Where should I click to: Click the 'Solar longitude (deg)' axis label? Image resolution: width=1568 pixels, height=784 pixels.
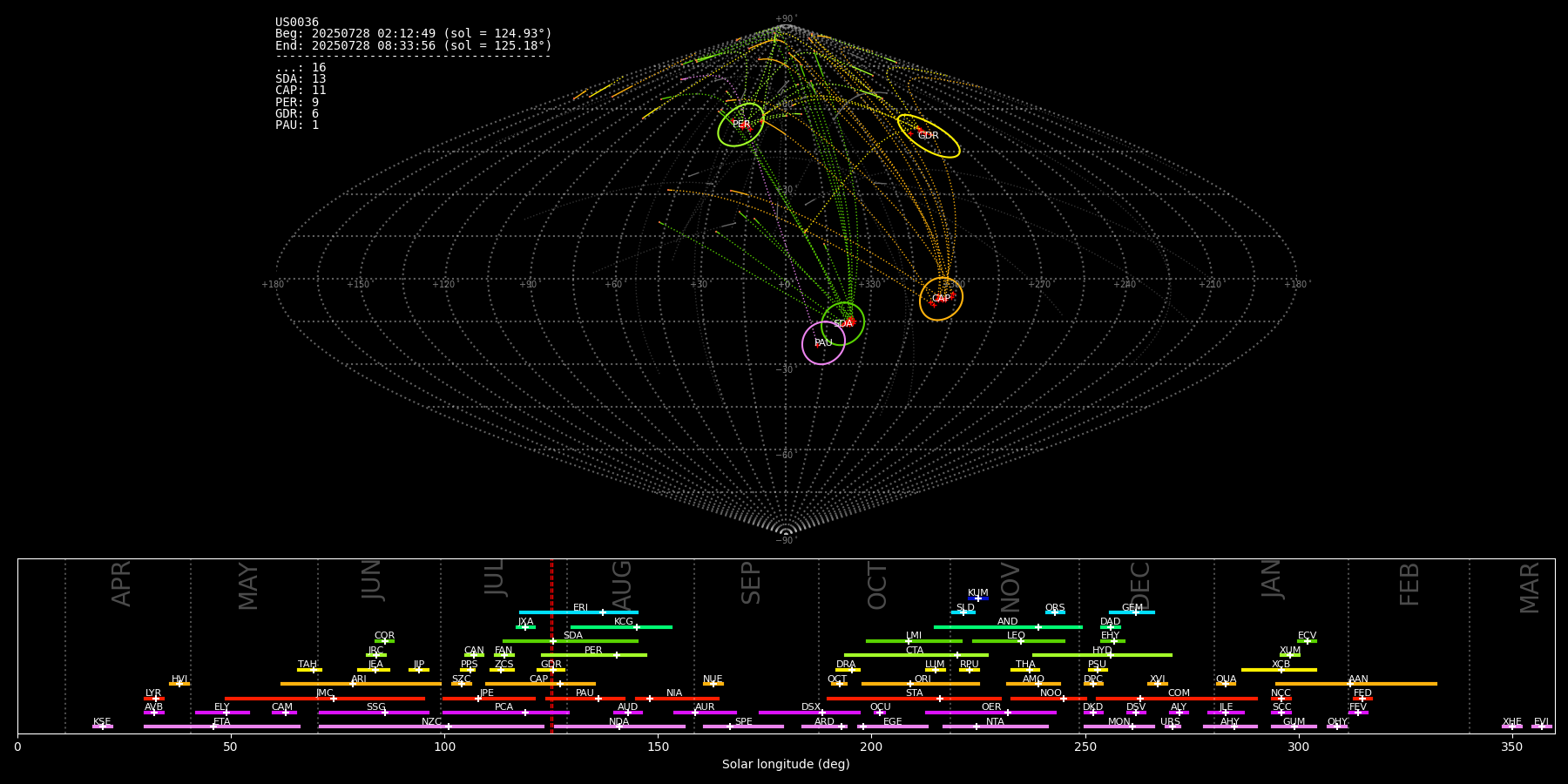[x=786, y=764]
